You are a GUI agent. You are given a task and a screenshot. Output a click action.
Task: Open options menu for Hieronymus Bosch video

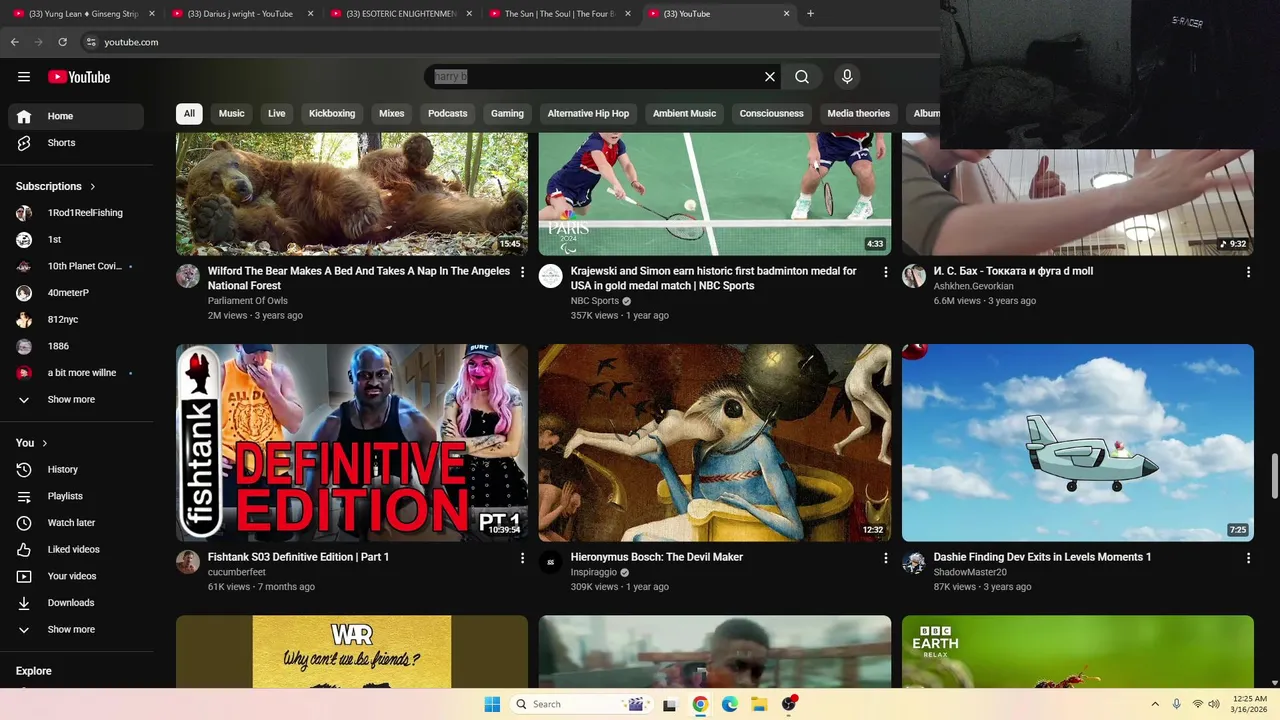point(885,558)
